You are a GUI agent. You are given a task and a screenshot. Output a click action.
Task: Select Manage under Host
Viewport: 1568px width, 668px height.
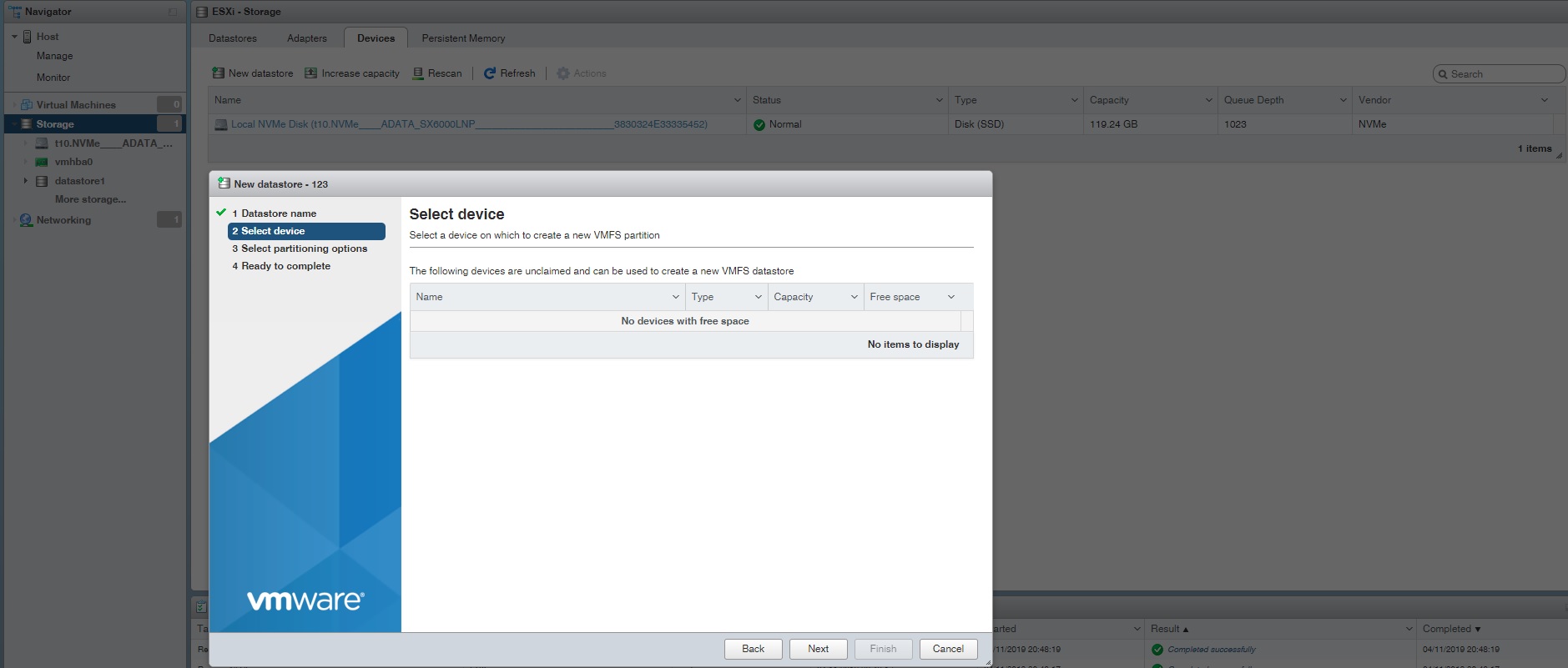54,56
